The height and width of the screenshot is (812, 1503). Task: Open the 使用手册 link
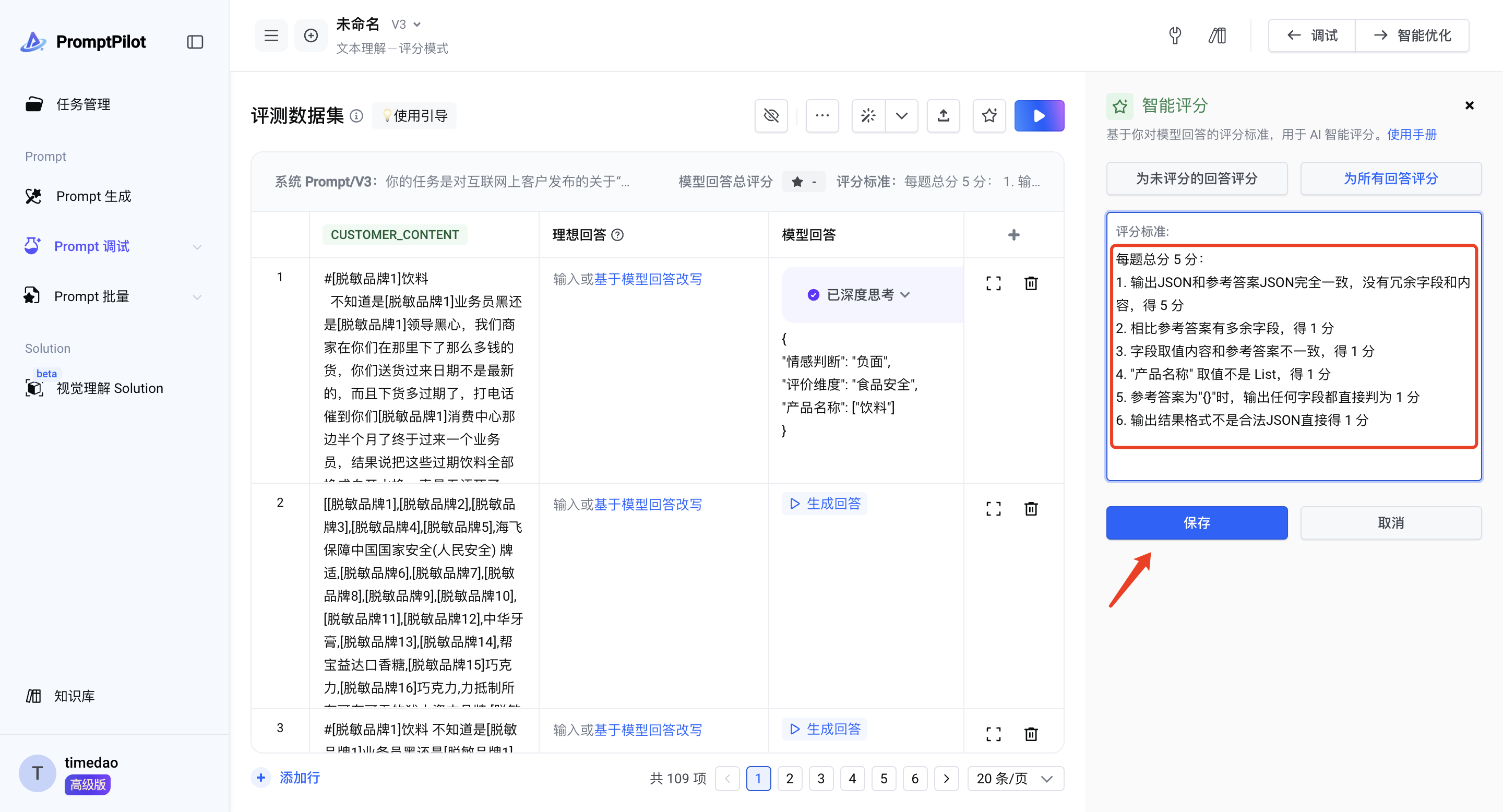pyautogui.click(x=1411, y=135)
